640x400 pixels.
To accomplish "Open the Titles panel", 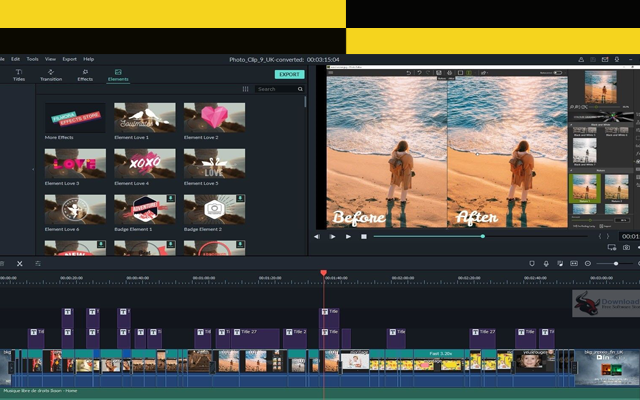I will click(x=19, y=75).
